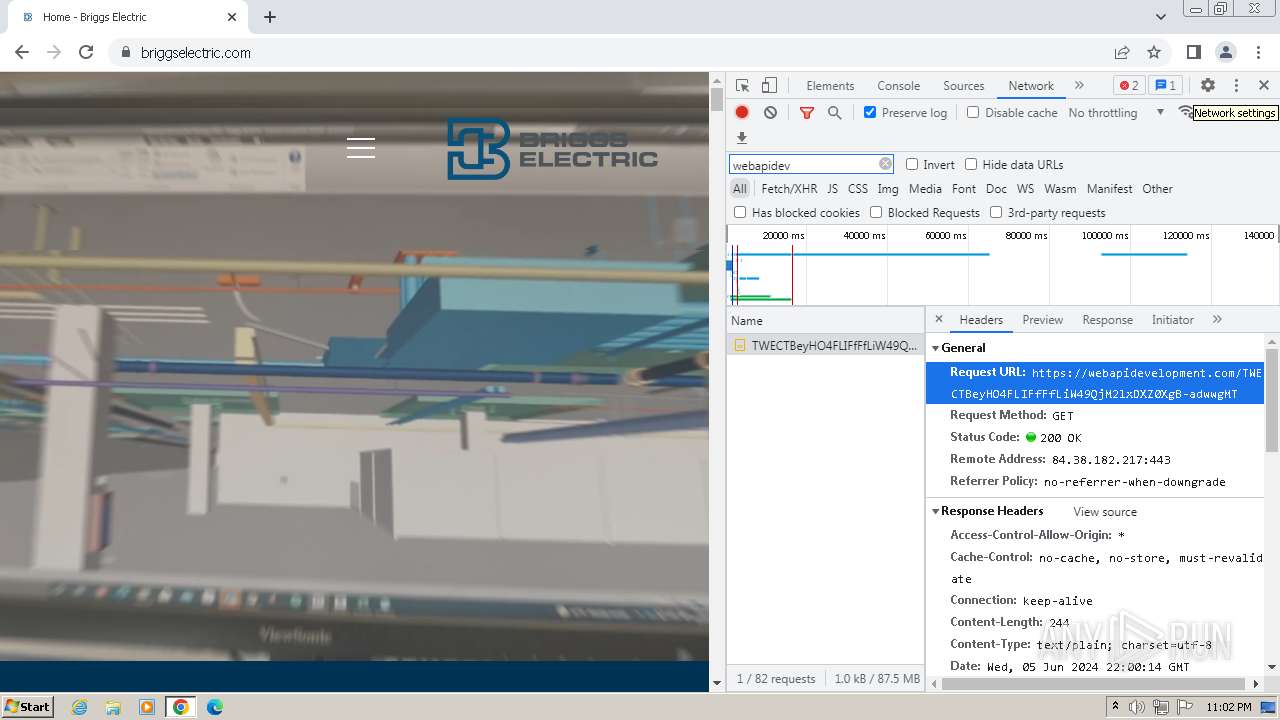
Task: Bookmark this page with the star
Action: click(1154, 52)
